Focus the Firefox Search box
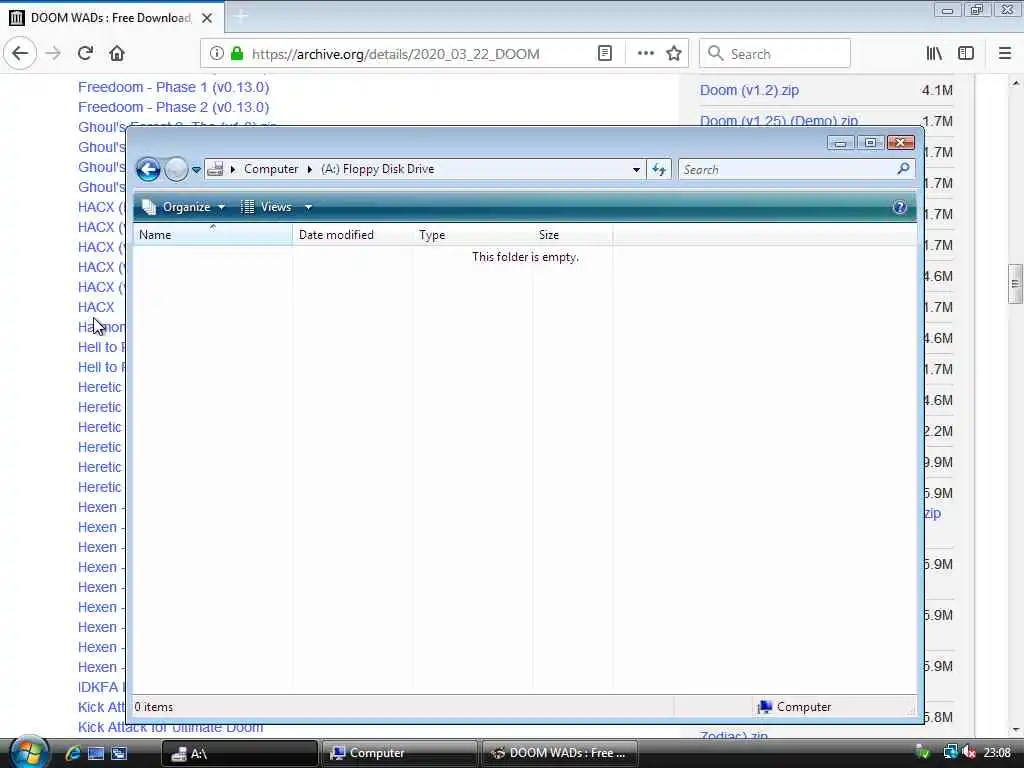 [x=775, y=54]
